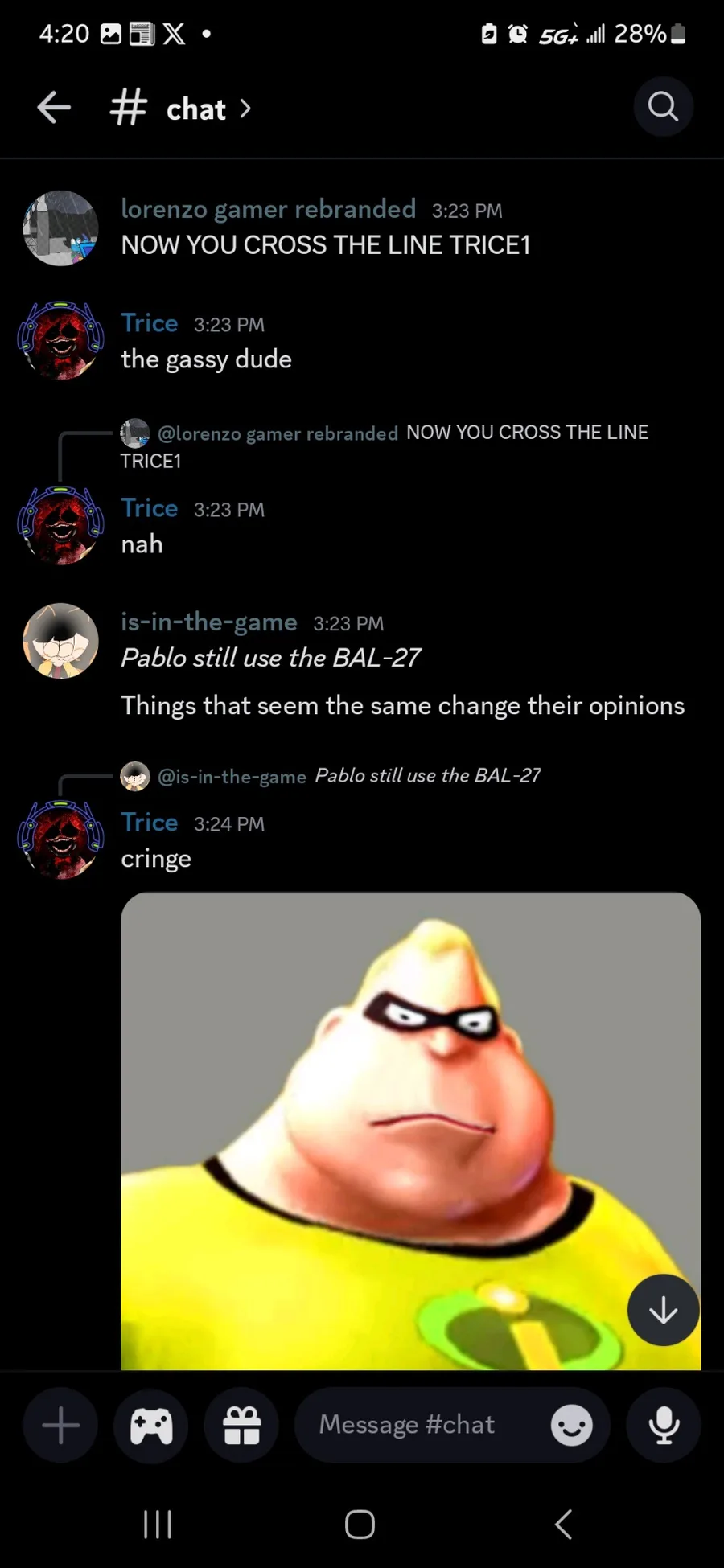Tap the Android recent apps button
724x1568 pixels.
tap(158, 1524)
